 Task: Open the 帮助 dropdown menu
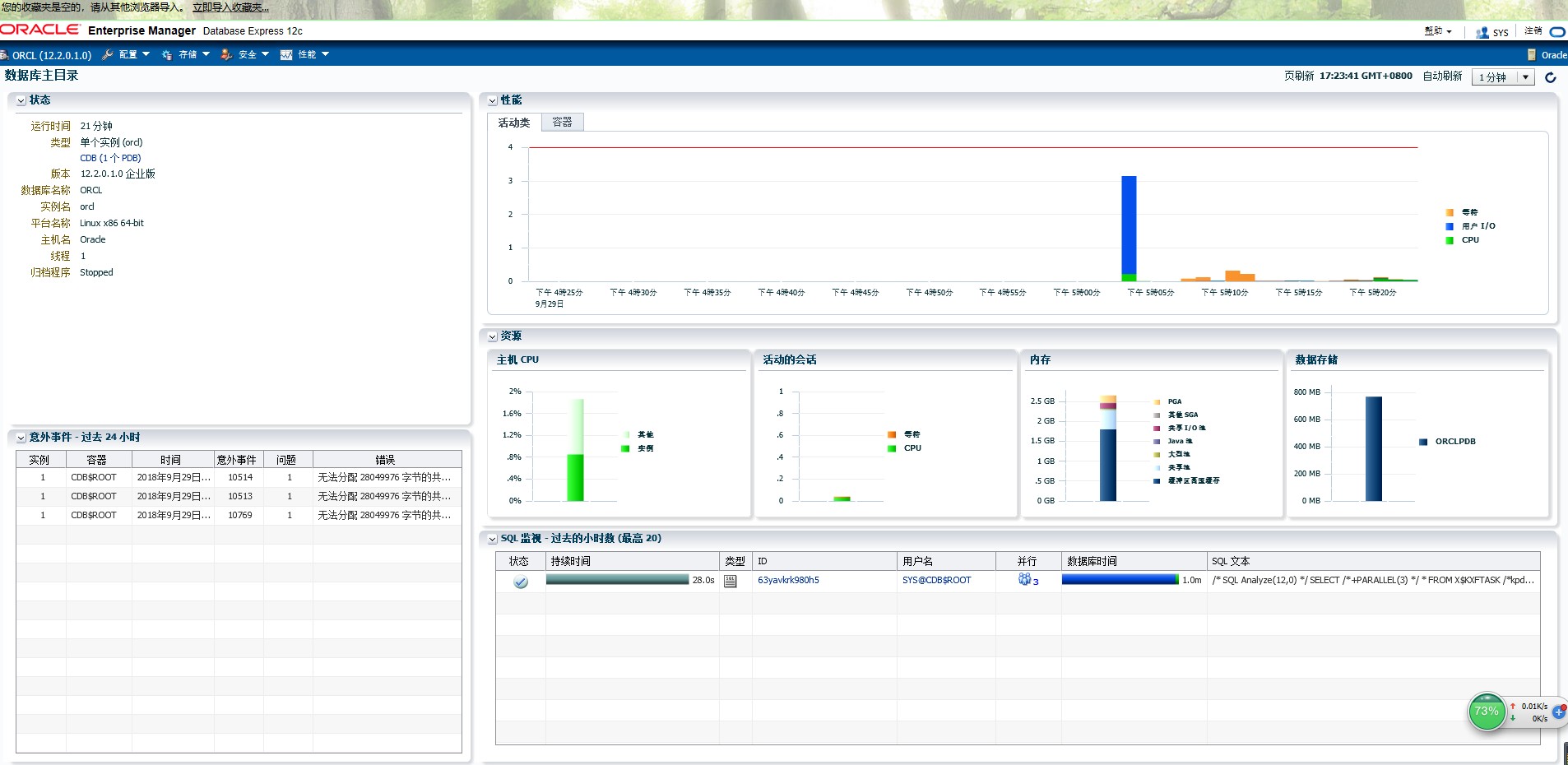coord(1438,31)
